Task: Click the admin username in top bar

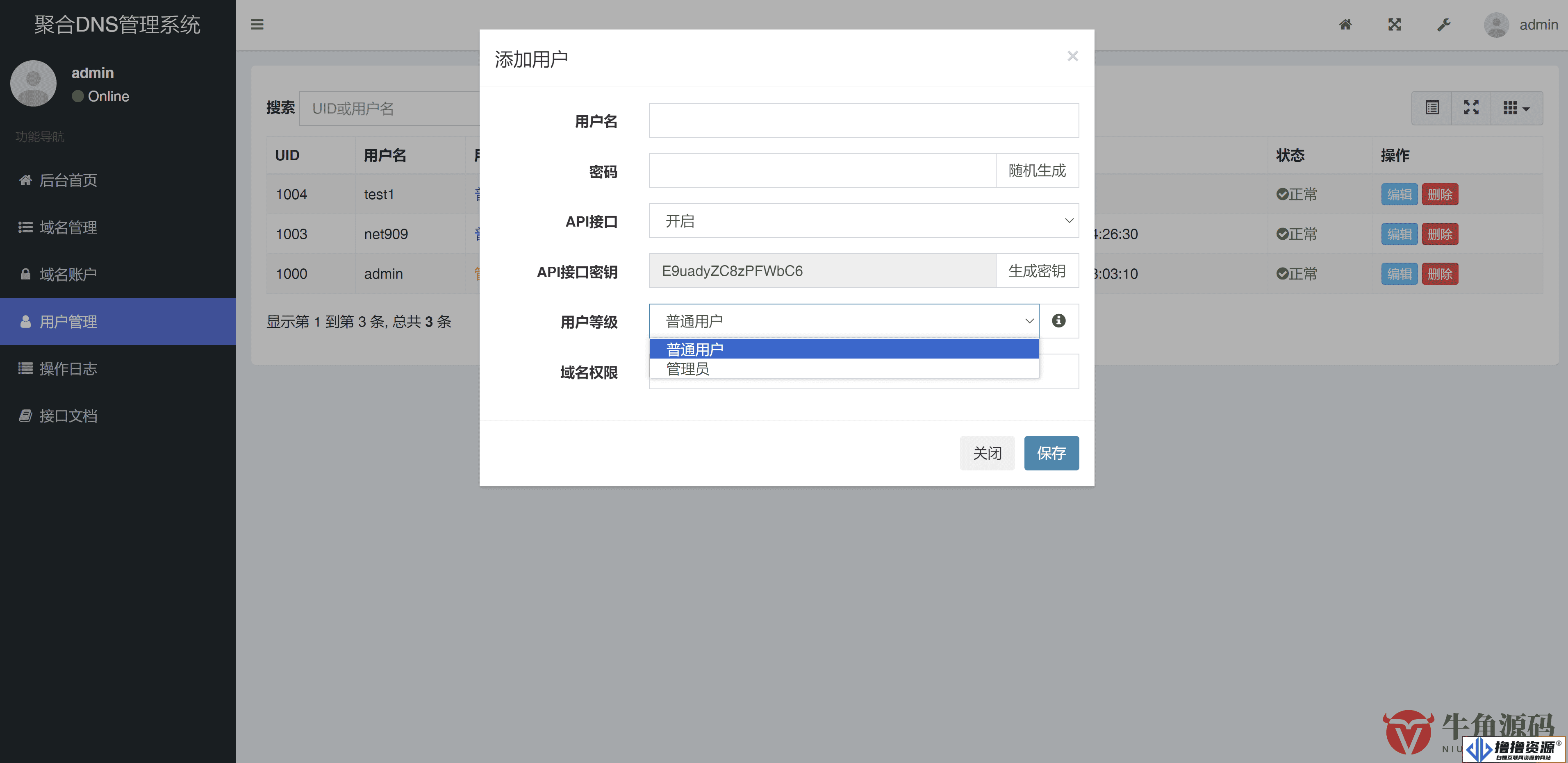Action: coord(1538,25)
